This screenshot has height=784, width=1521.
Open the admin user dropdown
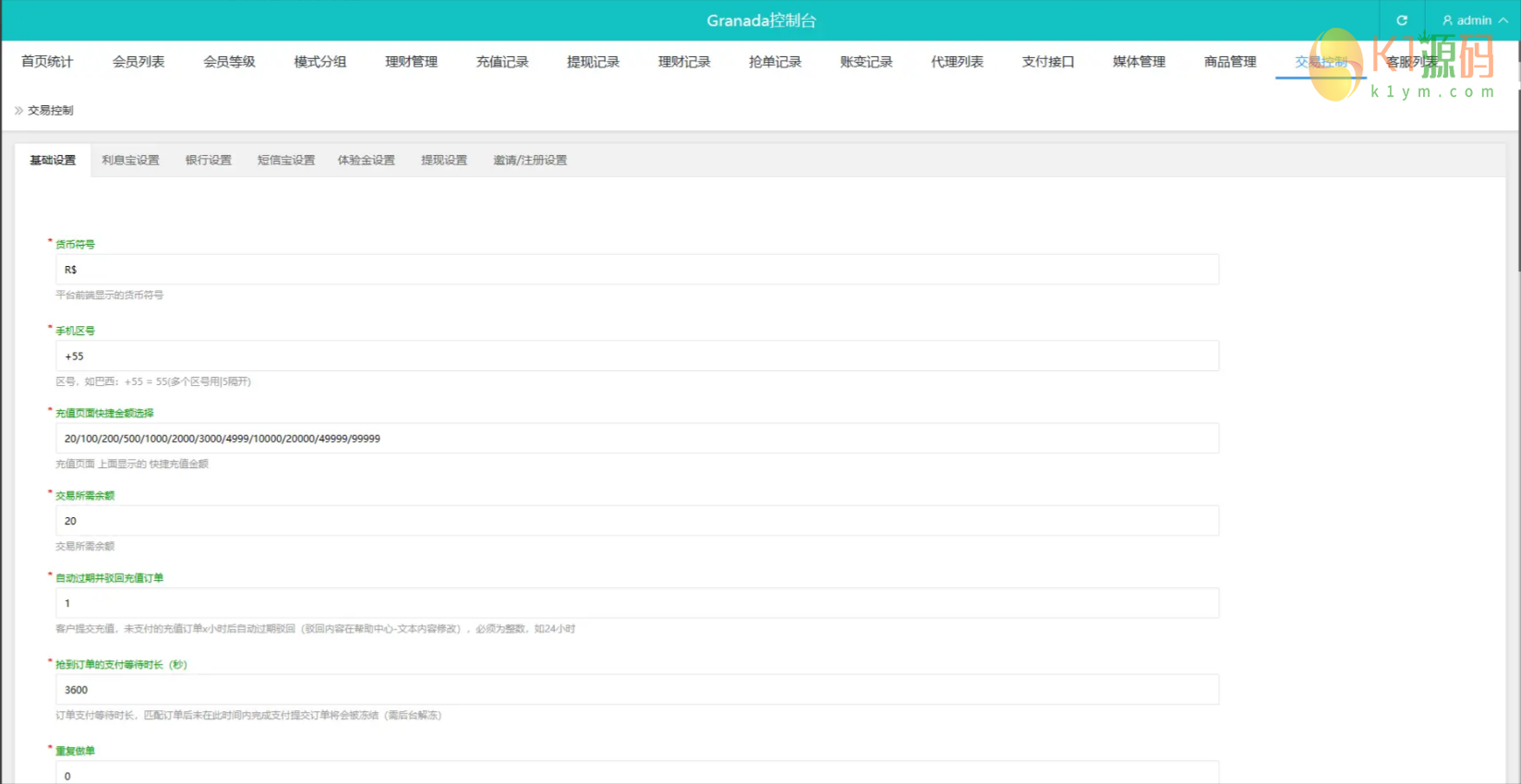coord(1474,20)
